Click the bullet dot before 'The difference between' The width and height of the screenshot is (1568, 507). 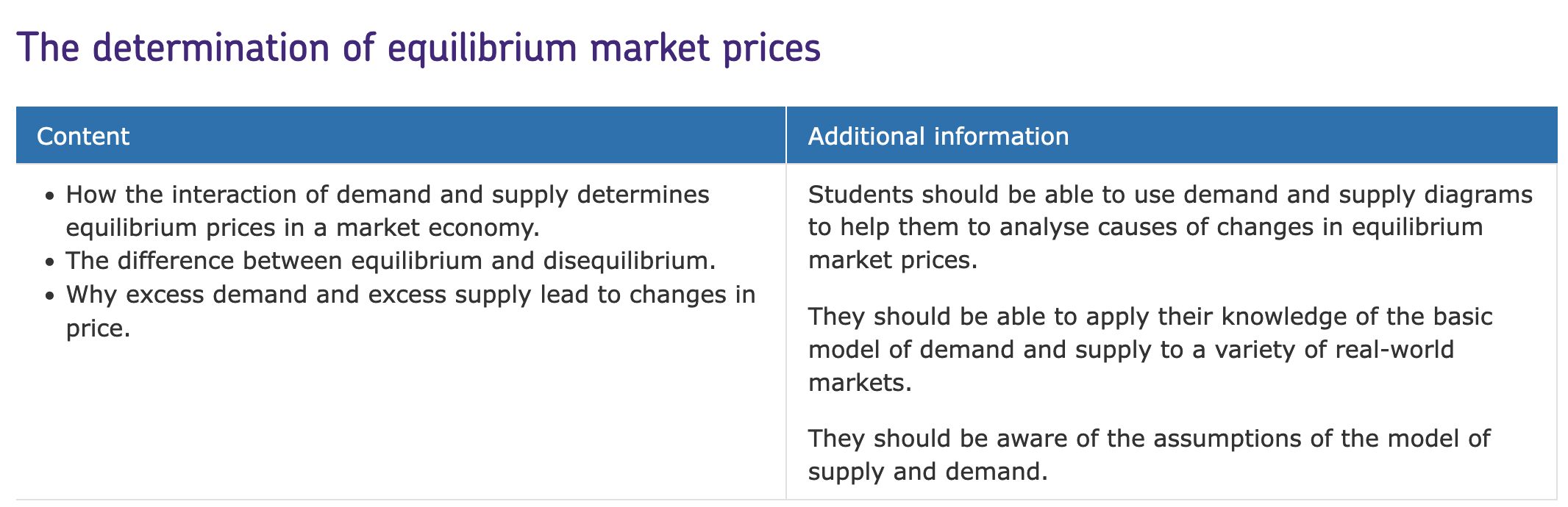coord(49,262)
